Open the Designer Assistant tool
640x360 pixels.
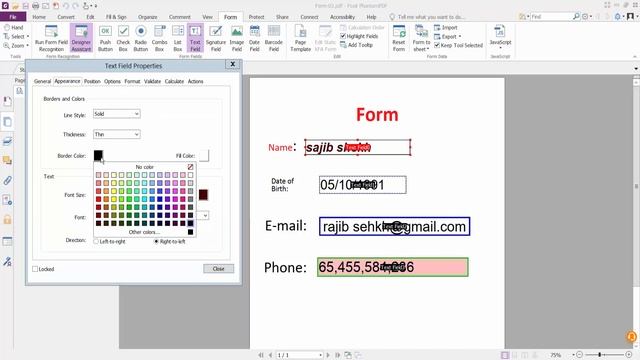click(x=81, y=38)
